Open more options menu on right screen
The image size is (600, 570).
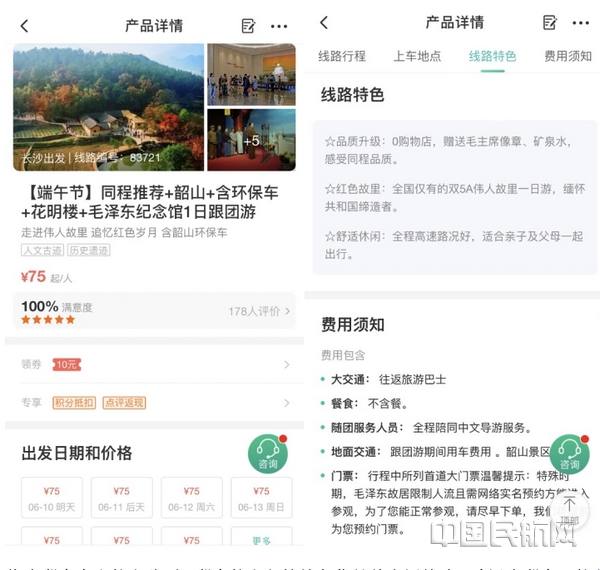(x=580, y=23)
